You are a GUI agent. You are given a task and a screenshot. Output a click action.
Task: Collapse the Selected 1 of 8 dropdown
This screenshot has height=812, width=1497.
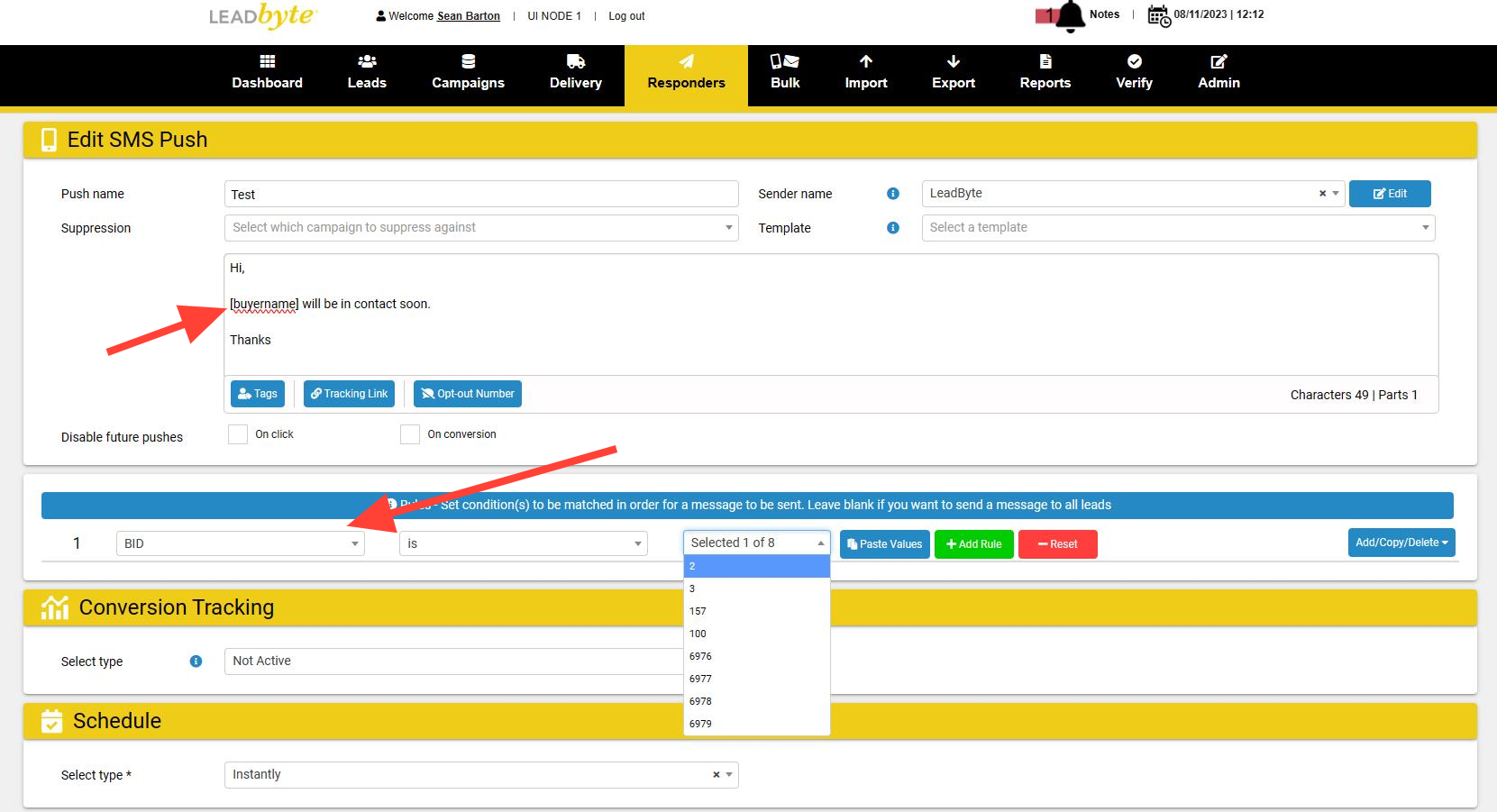(757, 543)
